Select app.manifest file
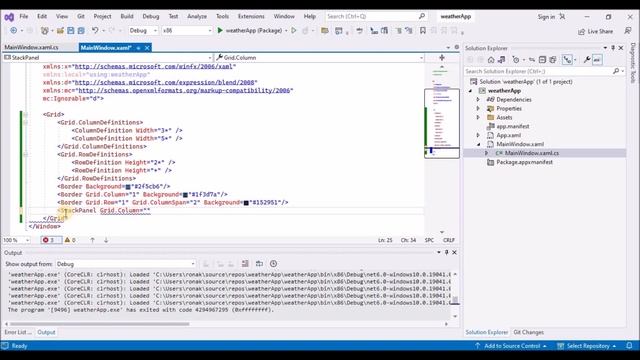640x360 pixels. click(x=513, y=127)
